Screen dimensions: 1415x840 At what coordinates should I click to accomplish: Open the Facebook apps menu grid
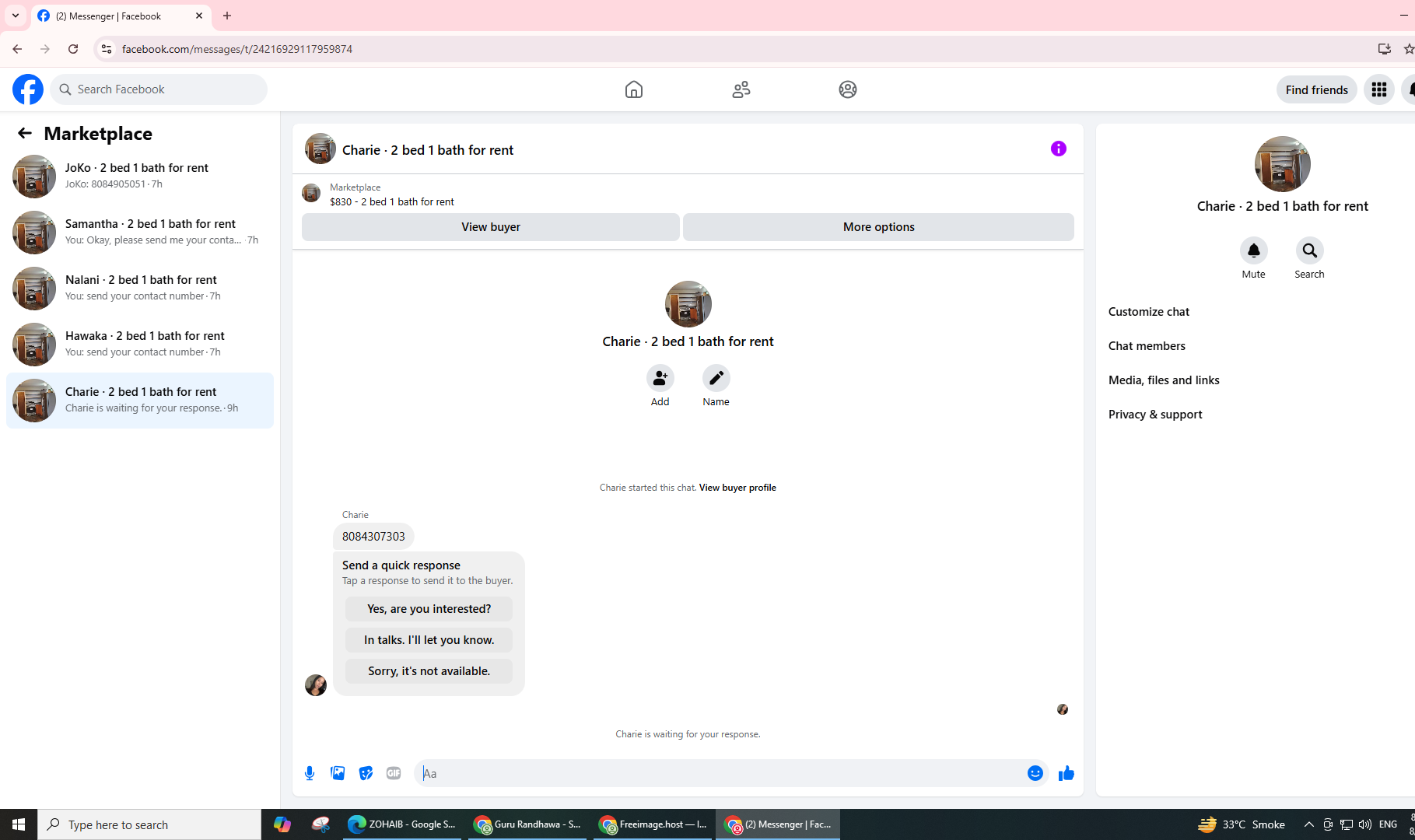pyautogui.click(x=1379, y=89)
